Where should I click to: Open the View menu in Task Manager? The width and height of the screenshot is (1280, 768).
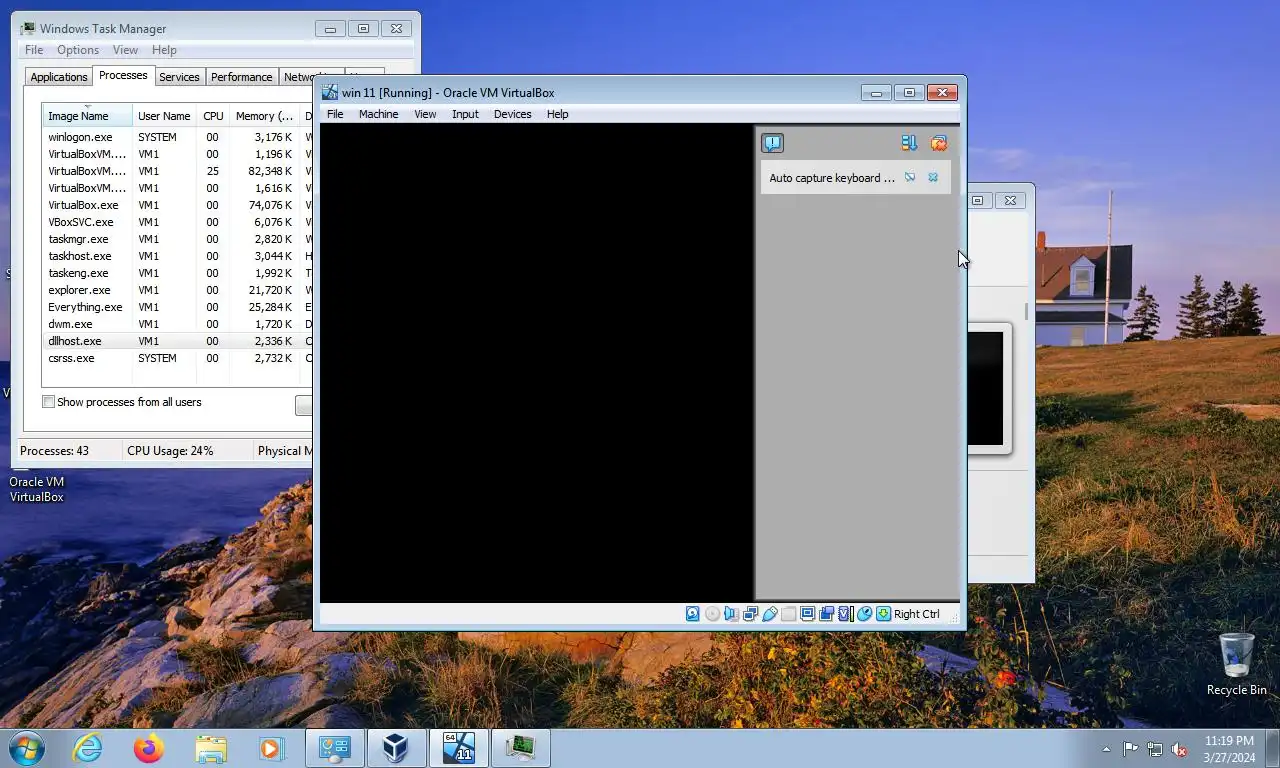pos(125,50)
